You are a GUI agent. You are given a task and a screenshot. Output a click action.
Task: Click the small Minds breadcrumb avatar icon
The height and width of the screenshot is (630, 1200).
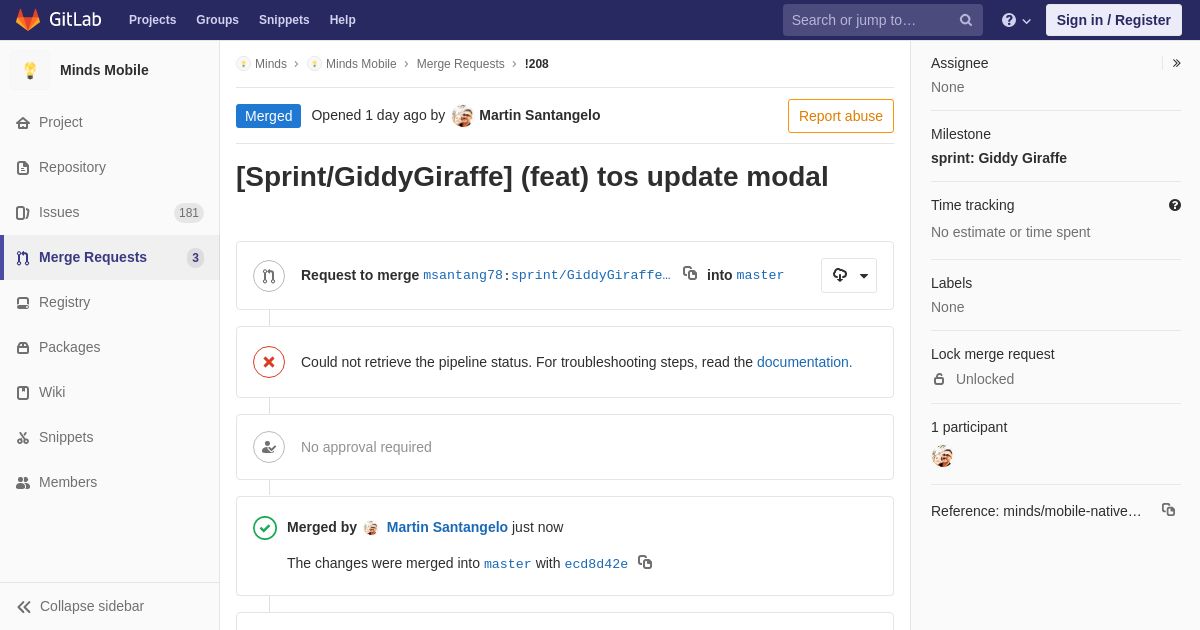(243, 64)
